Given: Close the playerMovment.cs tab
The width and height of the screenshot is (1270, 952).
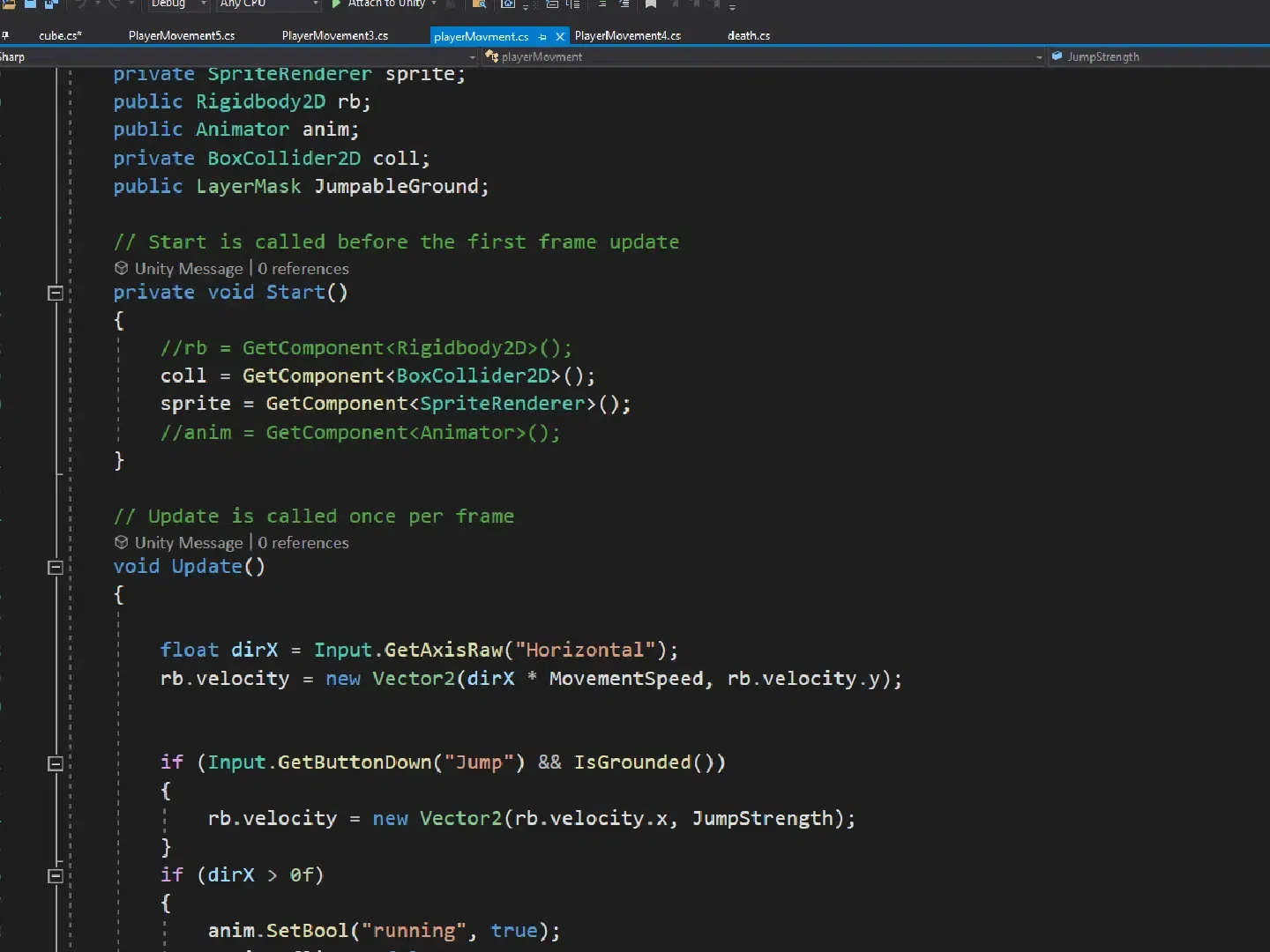Looking at the screenshot, I should pos(559,37).
